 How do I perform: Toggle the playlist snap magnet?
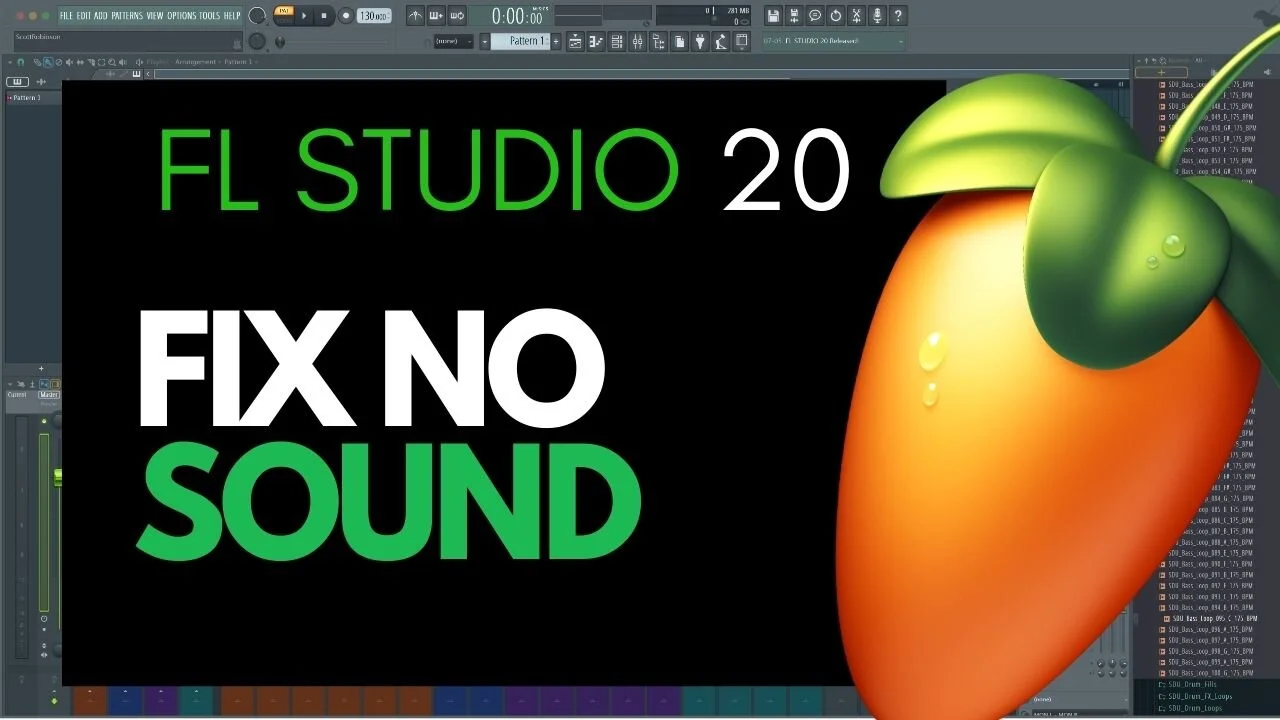pyautogui.click(x=20, y=62)
